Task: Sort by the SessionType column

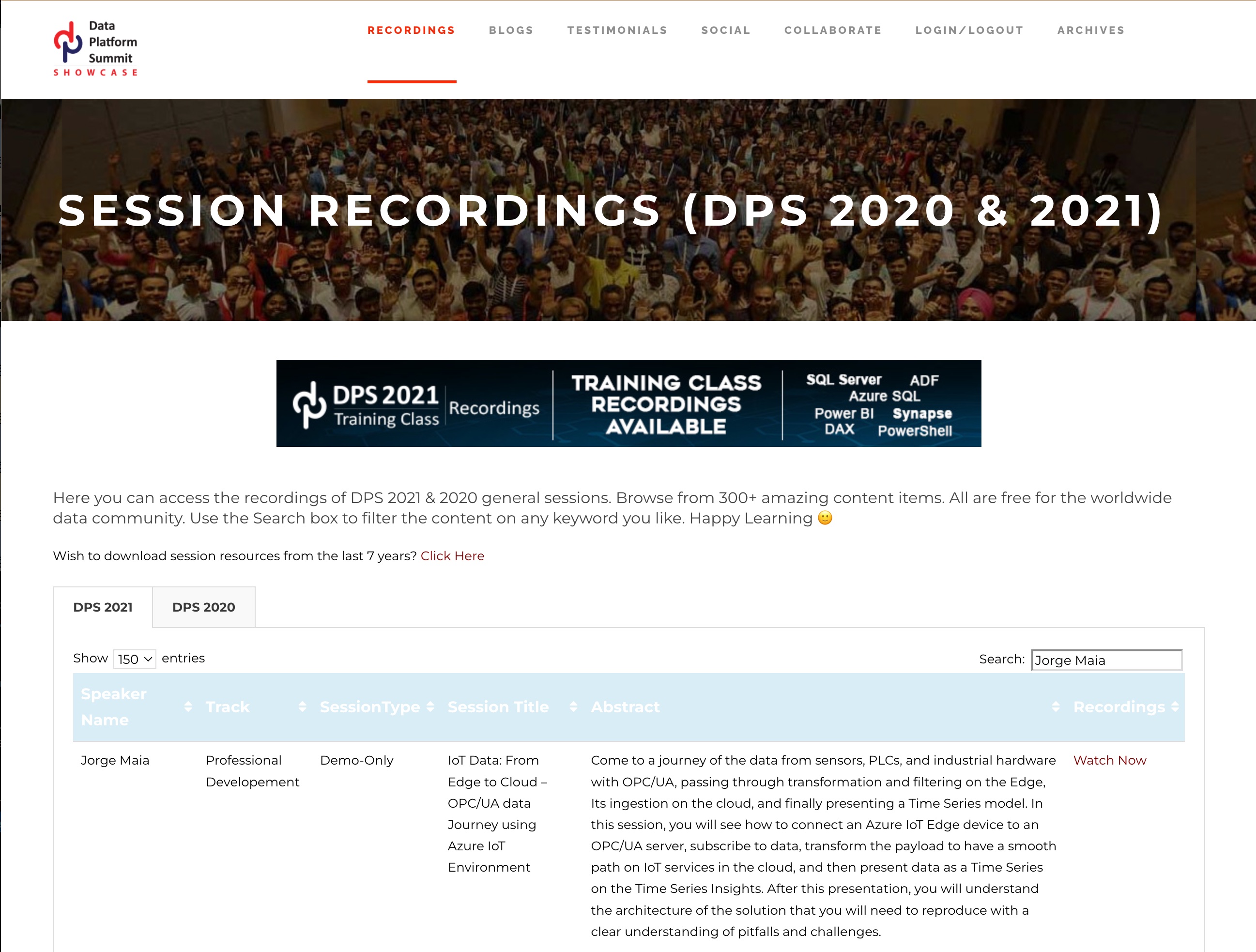Action: pyautogui.click(x=376, y=707)
